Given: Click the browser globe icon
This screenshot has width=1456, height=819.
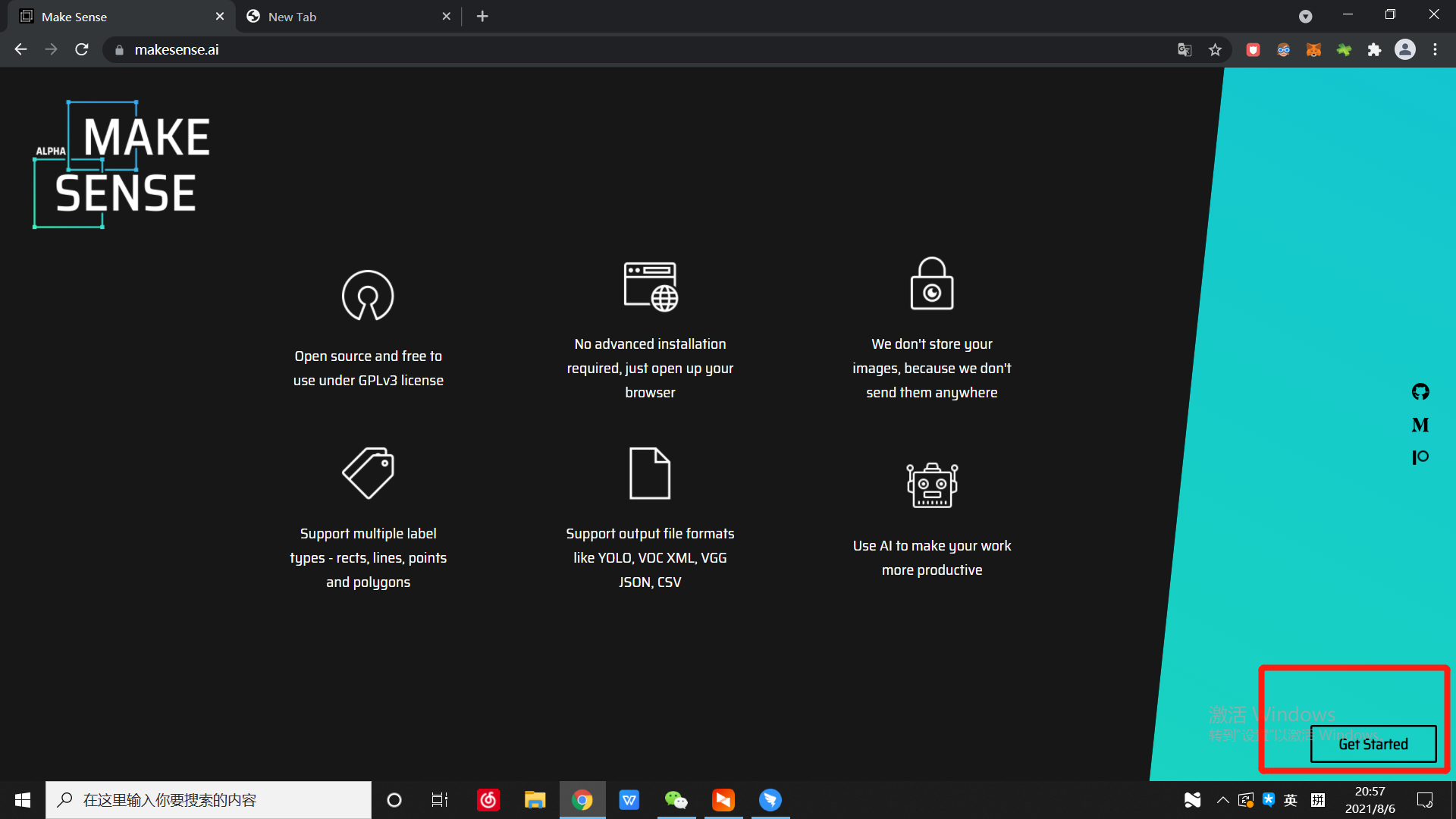Looking at the screenshot, I should pos(650,287).
